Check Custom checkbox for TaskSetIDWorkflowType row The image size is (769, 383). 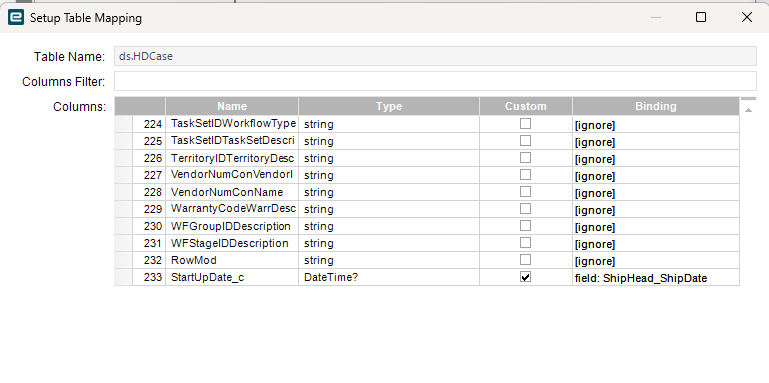(525, 124)
